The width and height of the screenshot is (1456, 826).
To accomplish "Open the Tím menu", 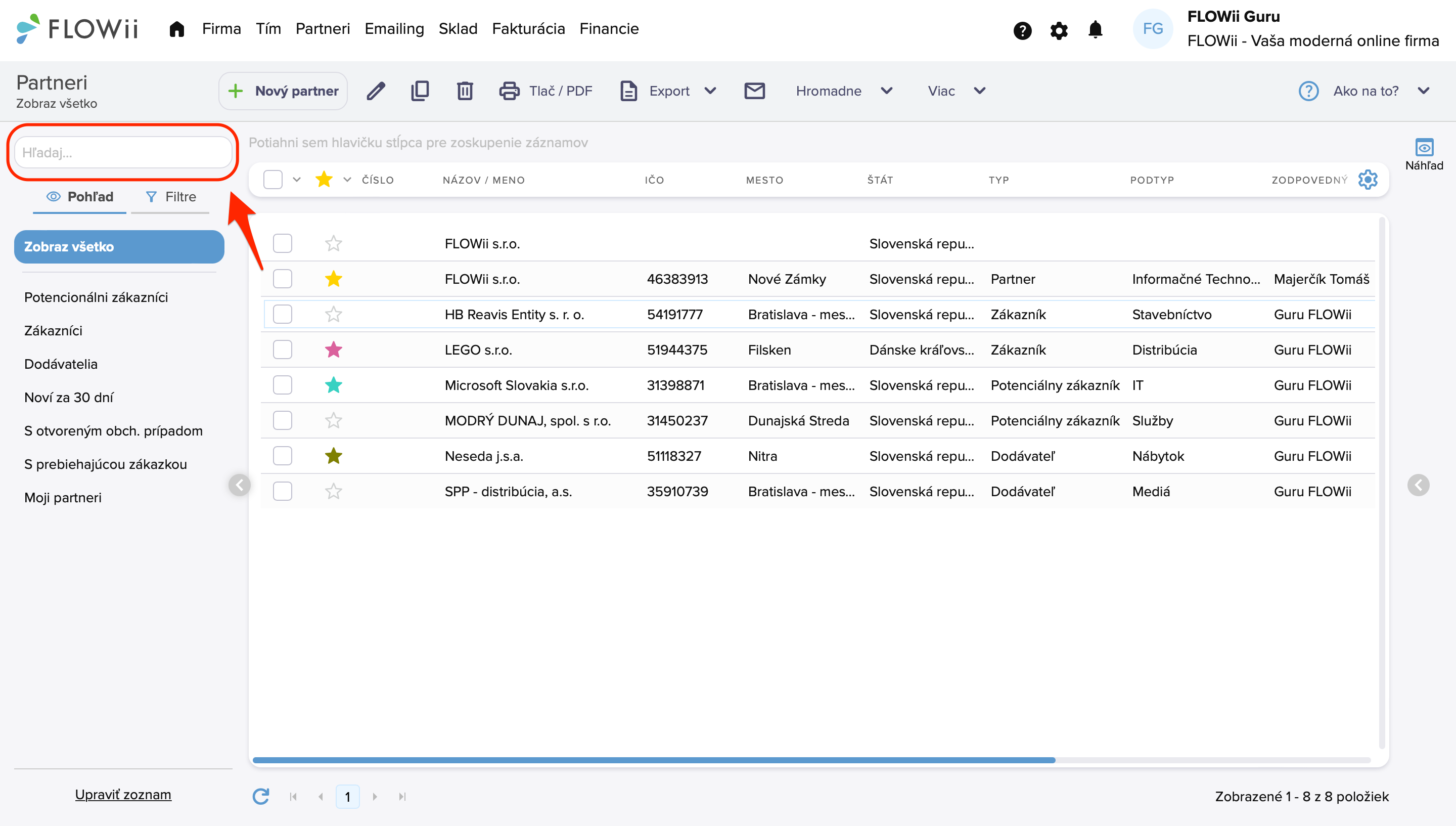I will pos(268,29).
